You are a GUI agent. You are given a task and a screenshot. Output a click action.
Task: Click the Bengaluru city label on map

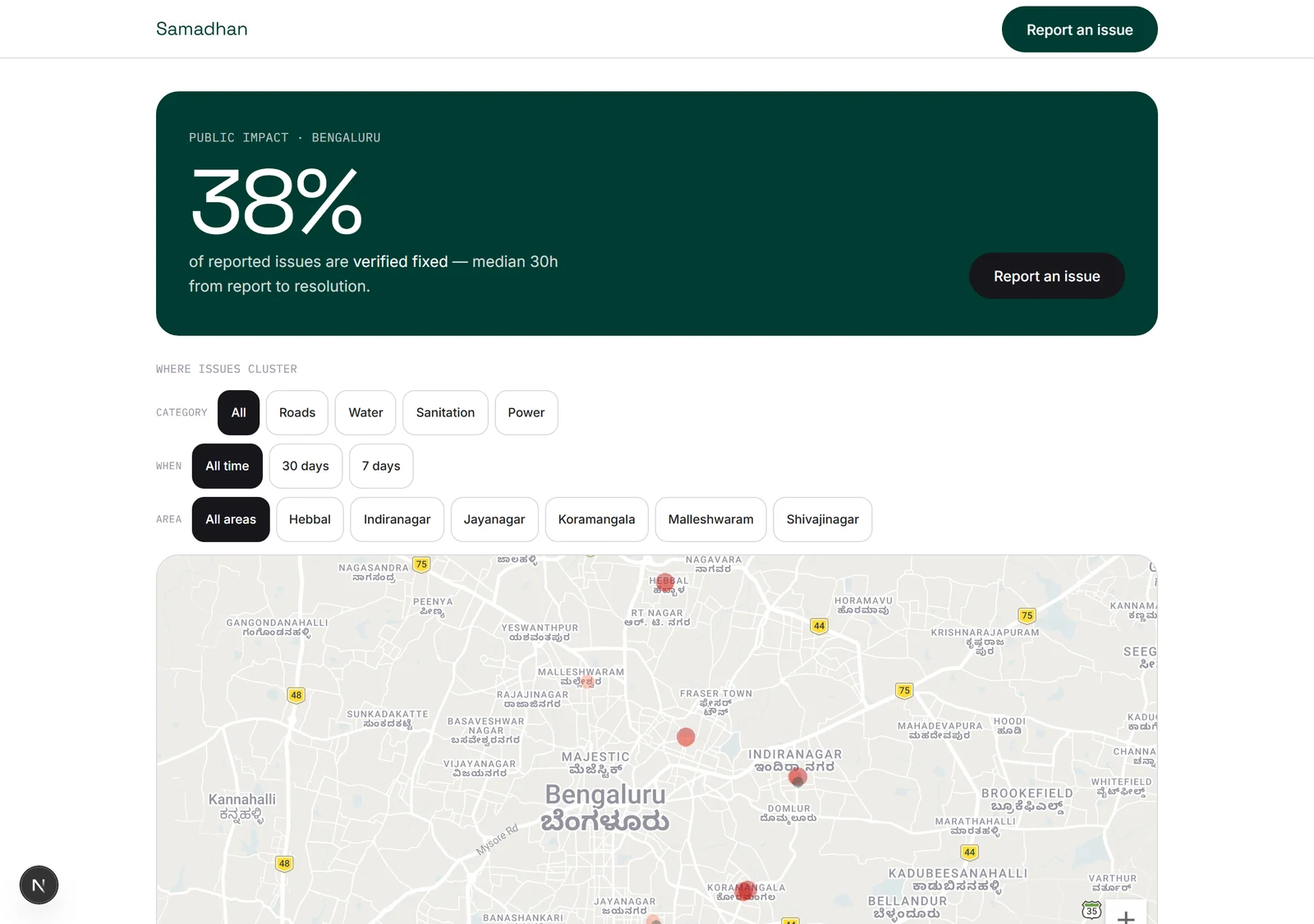[x=605, y=807]
